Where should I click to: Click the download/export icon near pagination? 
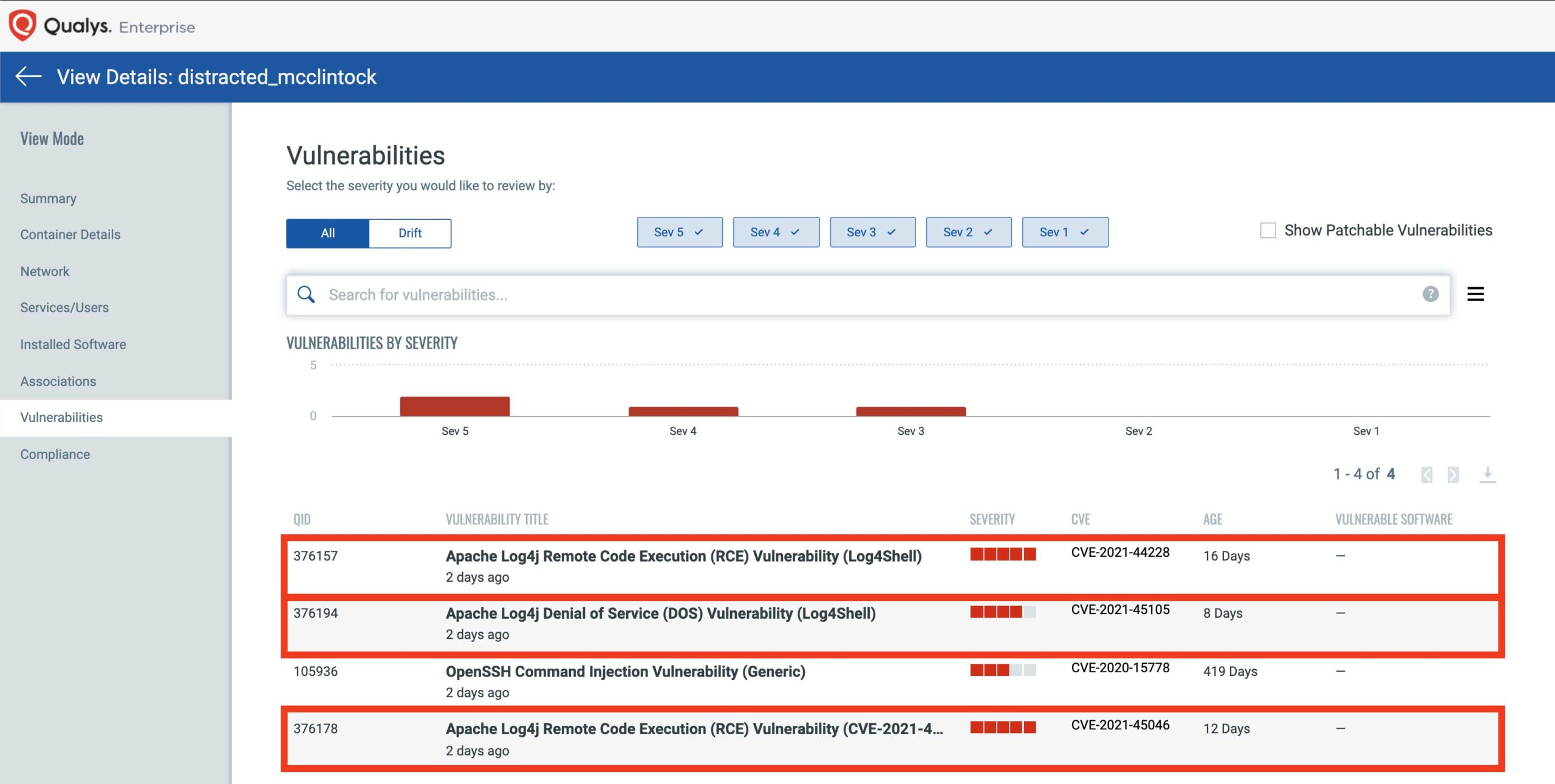(x=1488, y=475)
